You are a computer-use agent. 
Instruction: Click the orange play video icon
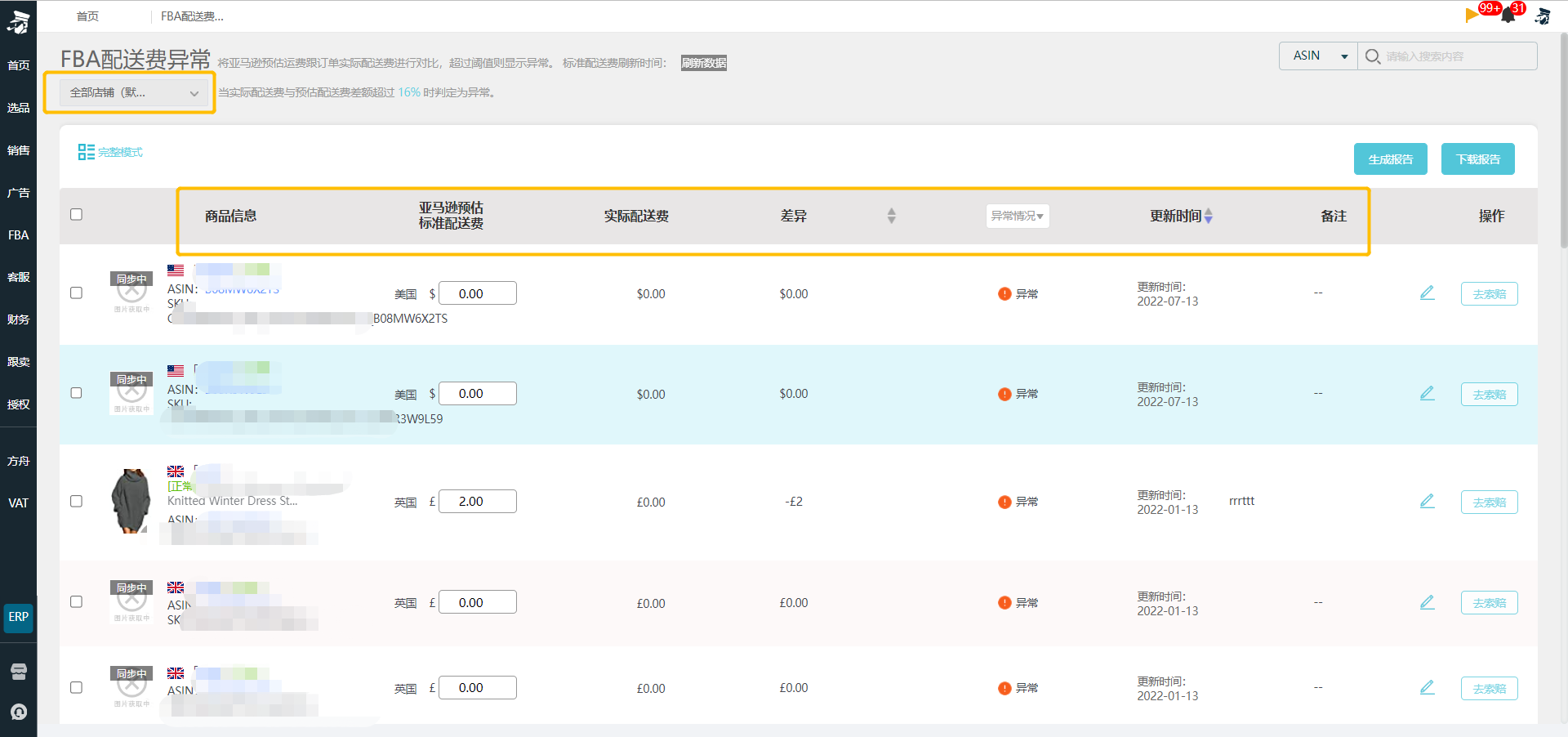point(1472,15)
